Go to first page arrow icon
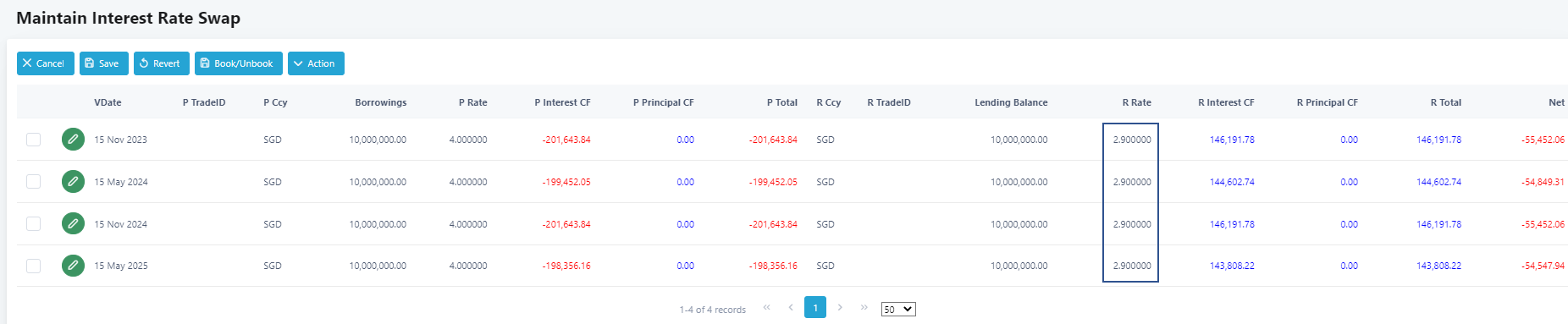 coord(766,307)
